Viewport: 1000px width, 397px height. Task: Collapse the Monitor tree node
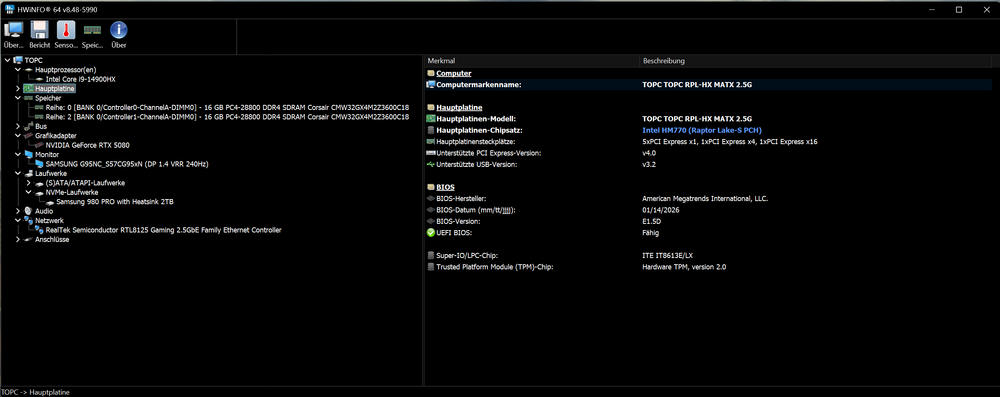[x=18, y=154]
